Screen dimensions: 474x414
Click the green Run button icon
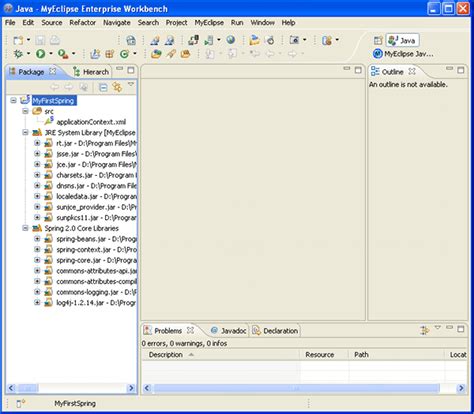(x=41, y=54)
